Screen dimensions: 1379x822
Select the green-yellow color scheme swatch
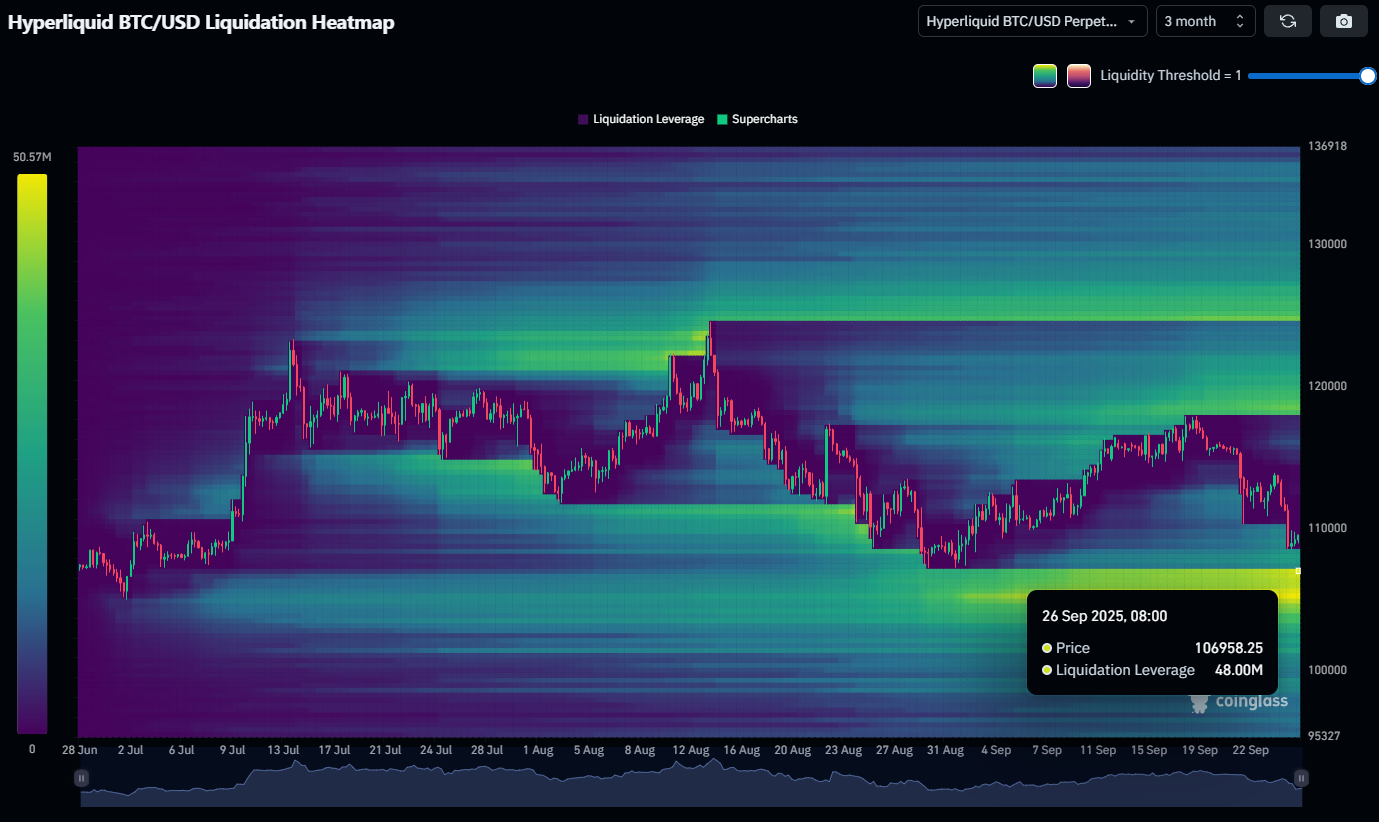point(1045,76)
